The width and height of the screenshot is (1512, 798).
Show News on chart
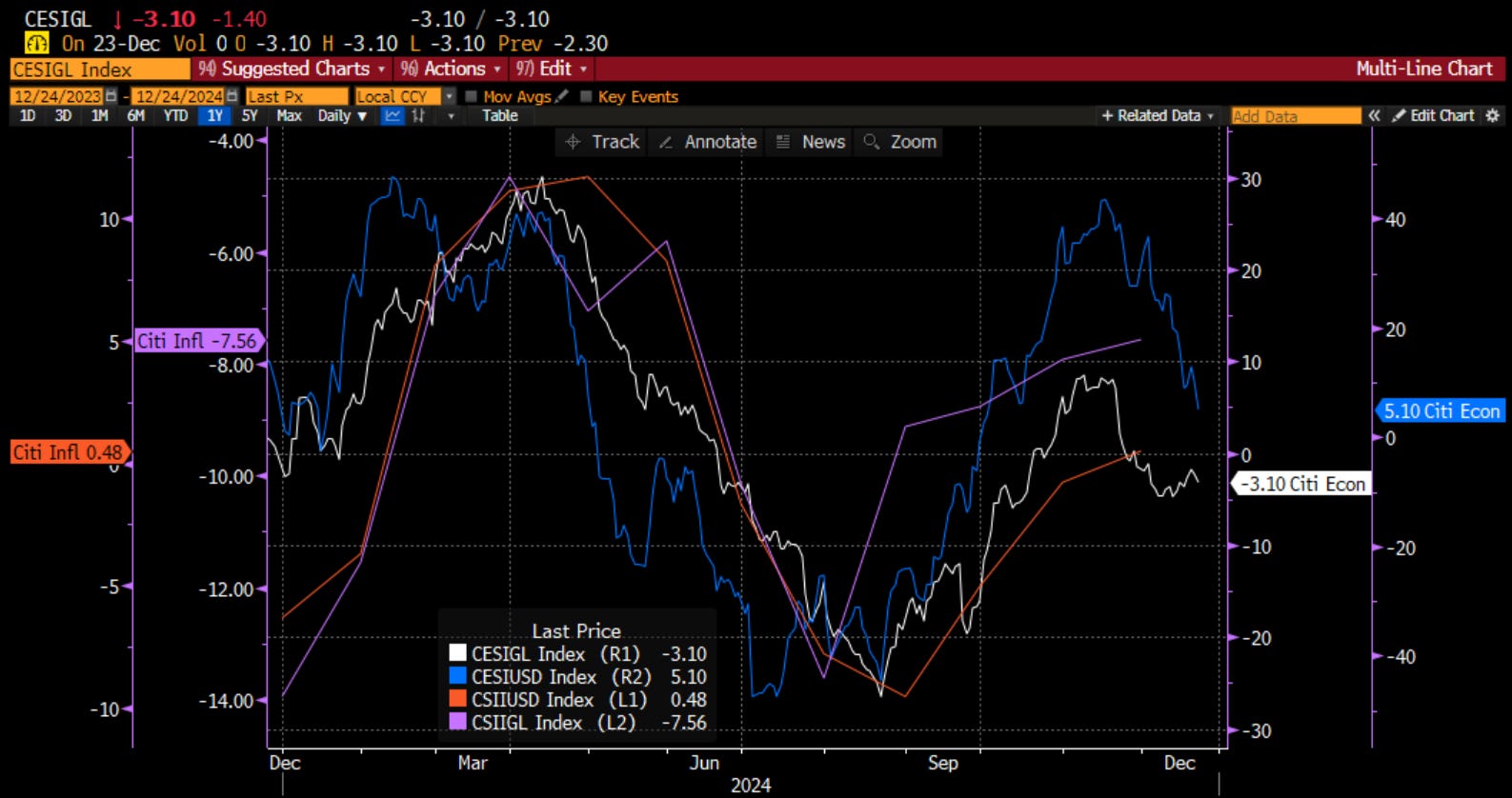coord(811,142)
